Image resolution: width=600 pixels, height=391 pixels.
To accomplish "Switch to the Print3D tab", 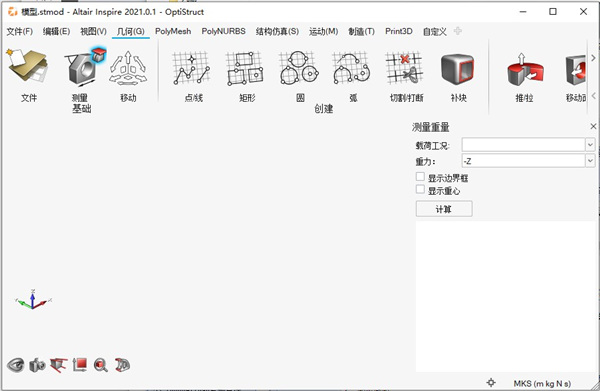I will pos(399,31).
